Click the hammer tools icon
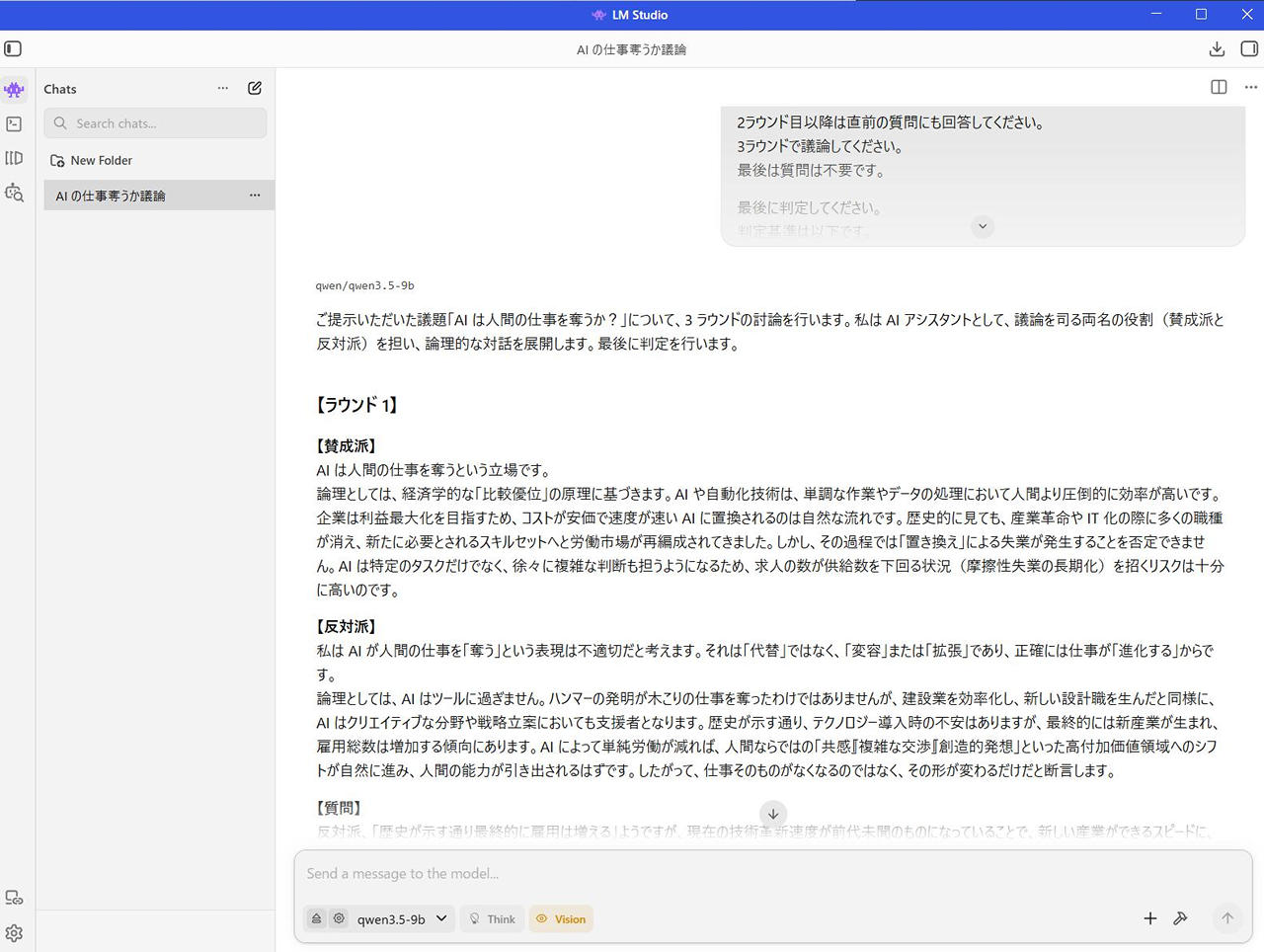The height and width of the screenshot is (952, 1264). click(1180, 918)
